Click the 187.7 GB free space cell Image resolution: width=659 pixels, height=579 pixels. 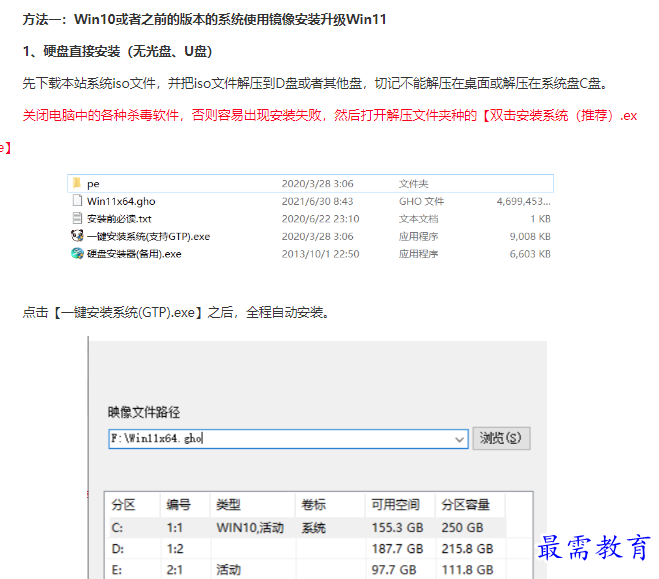(397, 548)
